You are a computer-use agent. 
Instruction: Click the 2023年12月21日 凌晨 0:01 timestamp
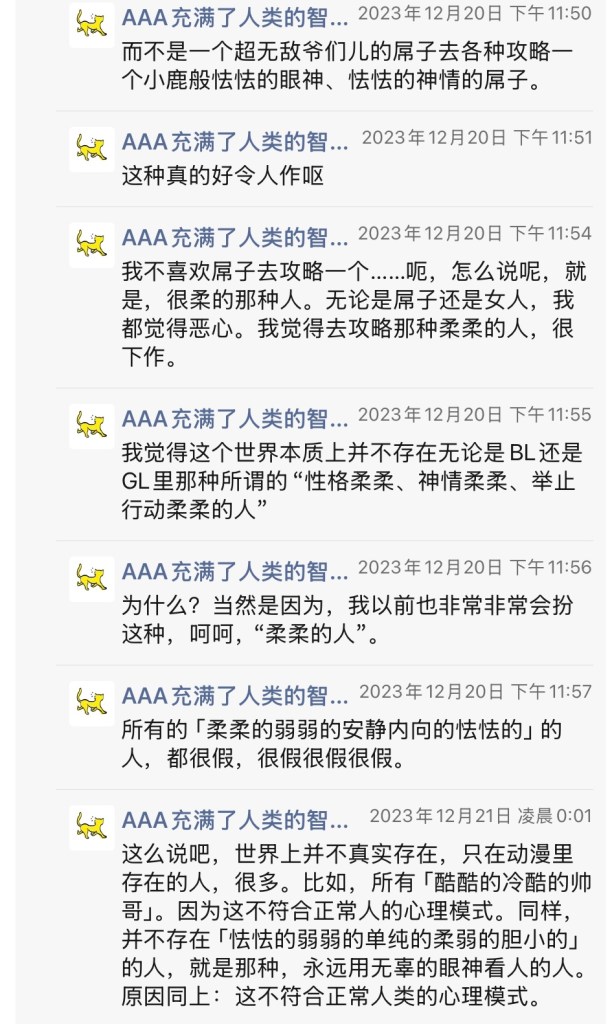pos(480,817)
